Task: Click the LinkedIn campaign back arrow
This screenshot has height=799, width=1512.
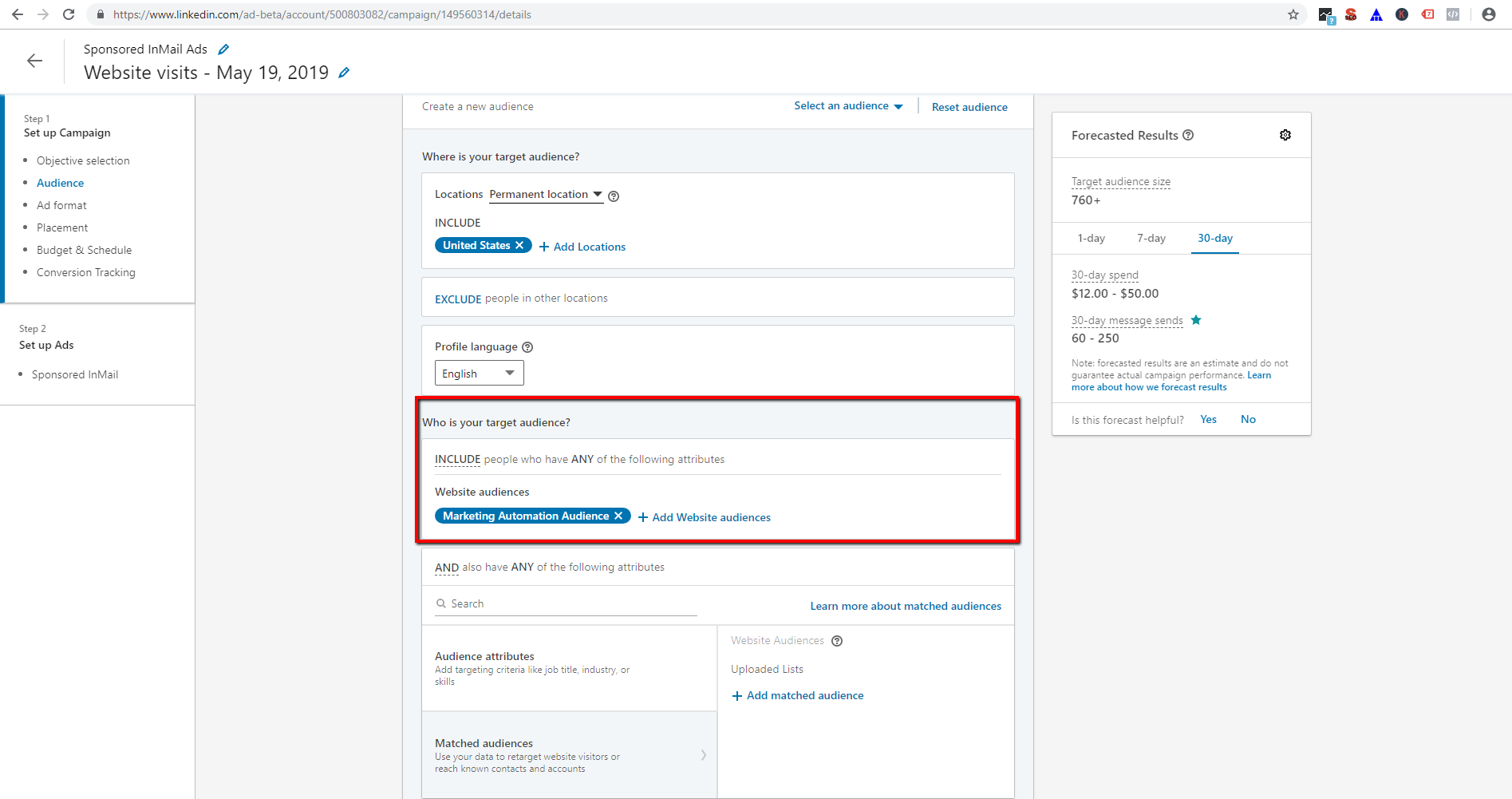Action: (x=34, y=61)
